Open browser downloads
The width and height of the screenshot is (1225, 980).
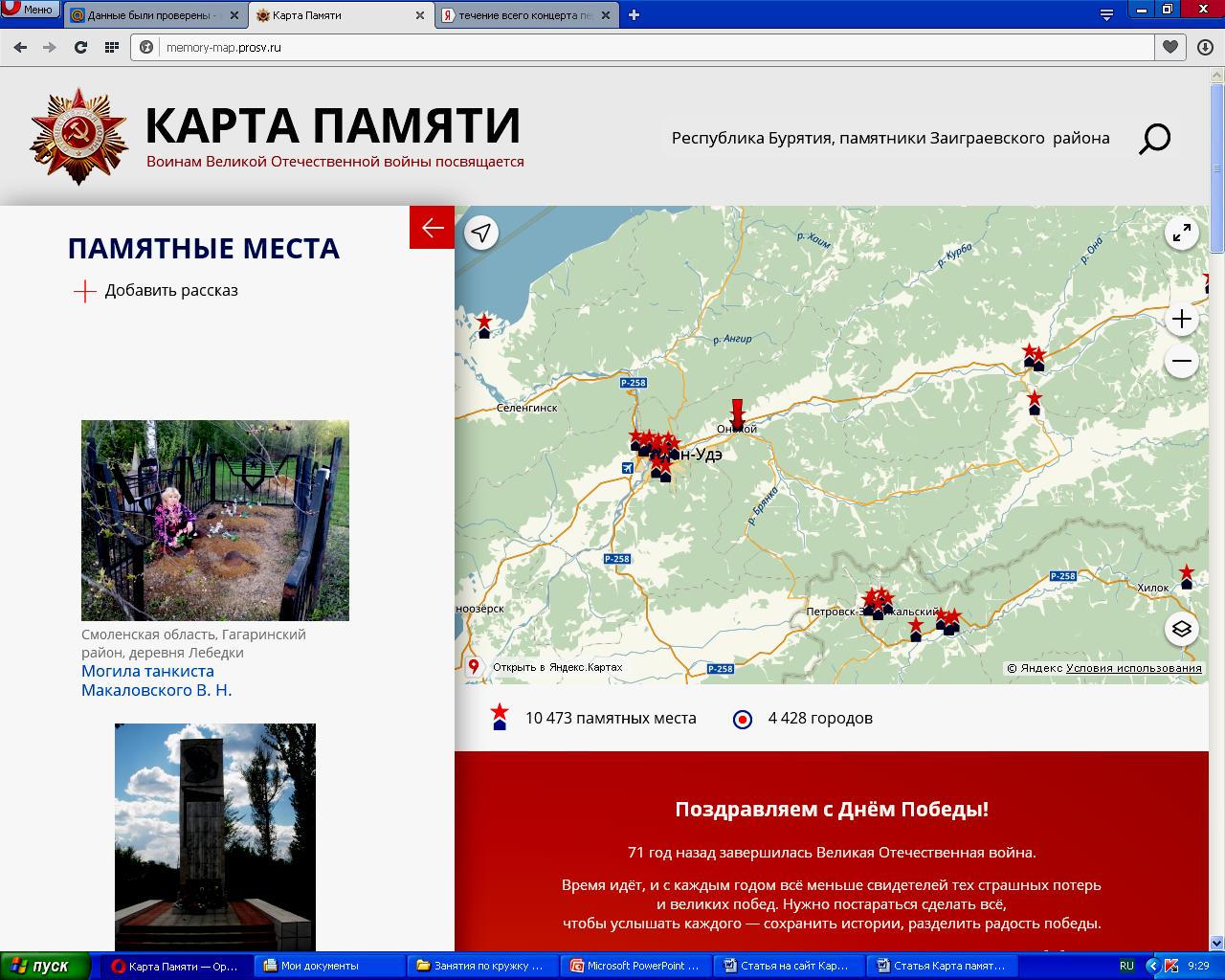pos(1205,47)
